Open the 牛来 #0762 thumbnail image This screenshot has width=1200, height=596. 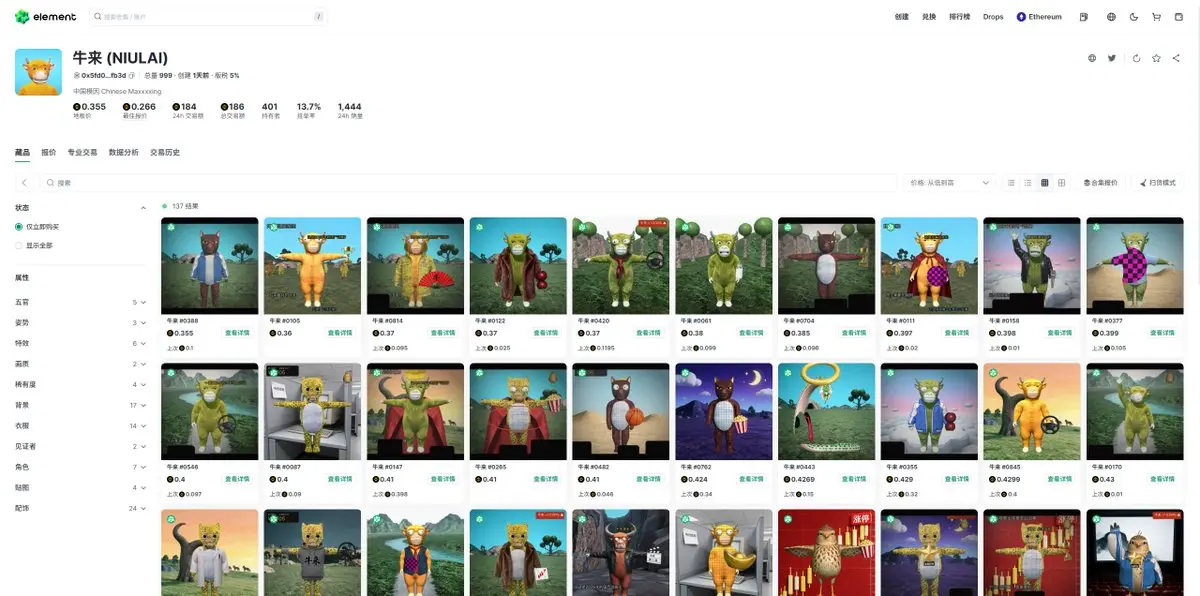(x=724, y=411)
